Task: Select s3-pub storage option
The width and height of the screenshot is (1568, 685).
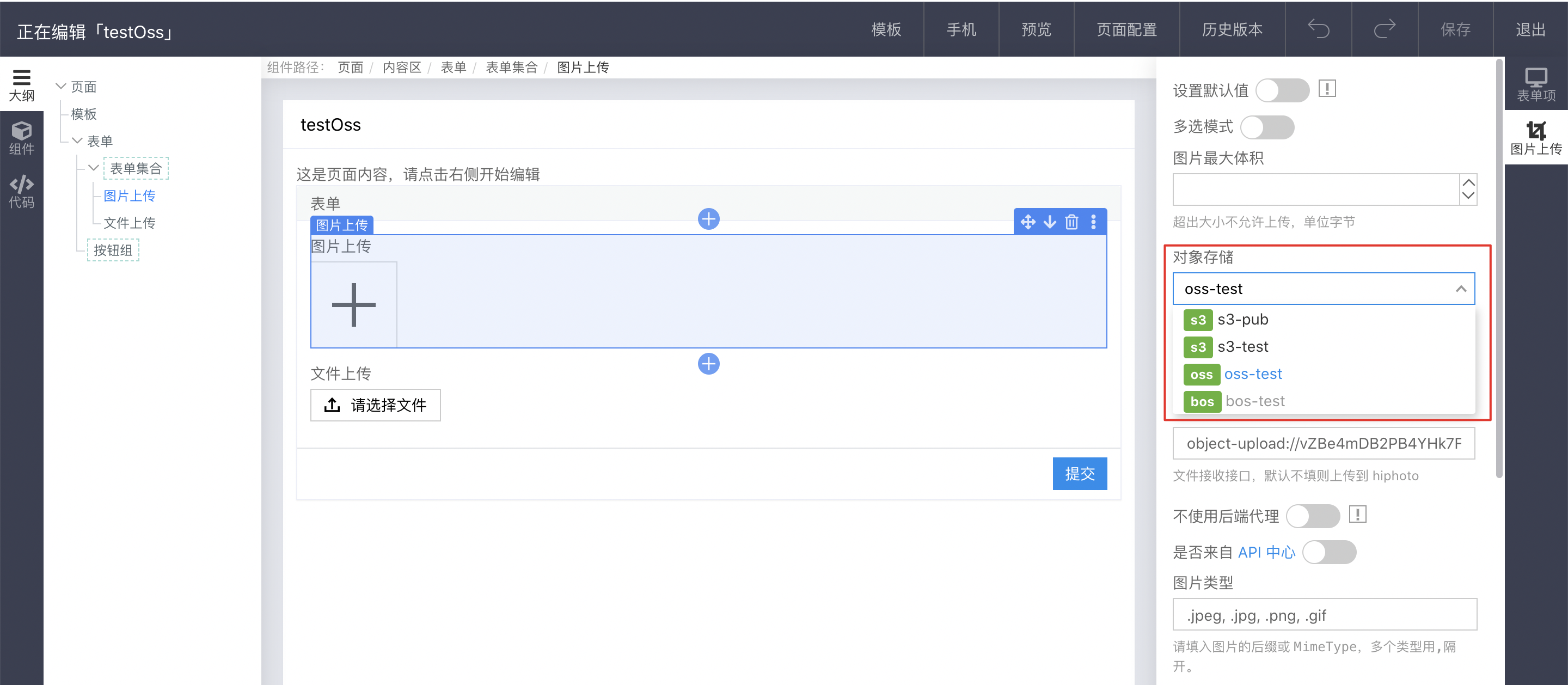Action: pyautogui.click(x=1324, y=319)
